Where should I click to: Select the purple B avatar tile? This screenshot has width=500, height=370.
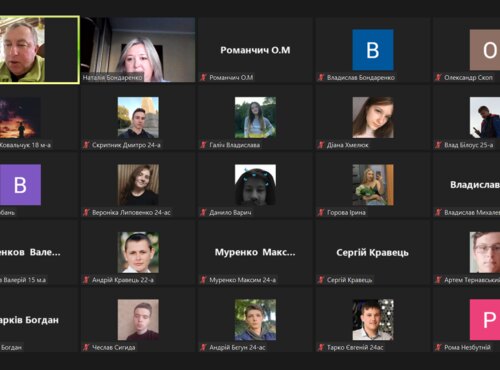(x=20, y=185)
